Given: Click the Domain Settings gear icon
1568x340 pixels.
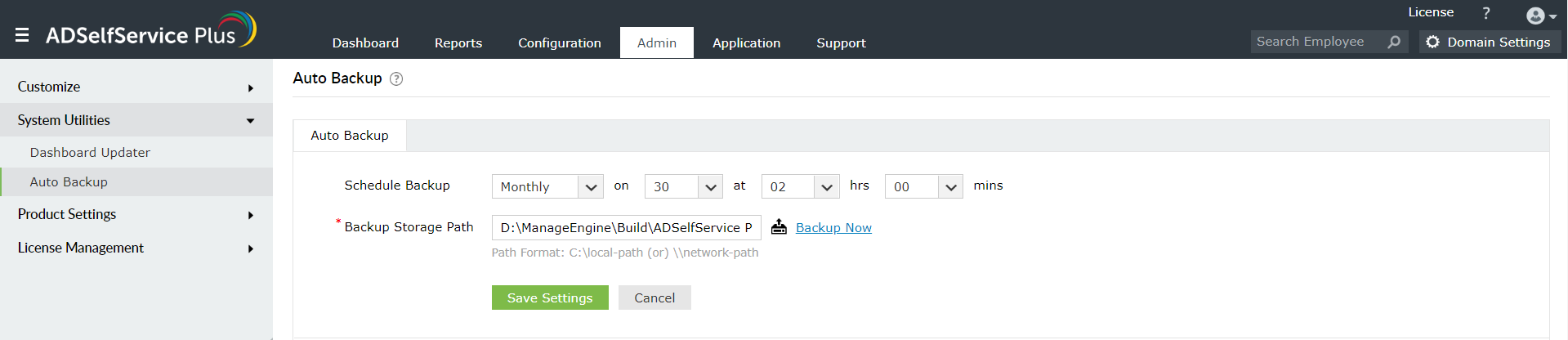Looking at the screenshot, I should pyautogui.click(x=1432, y=42).
